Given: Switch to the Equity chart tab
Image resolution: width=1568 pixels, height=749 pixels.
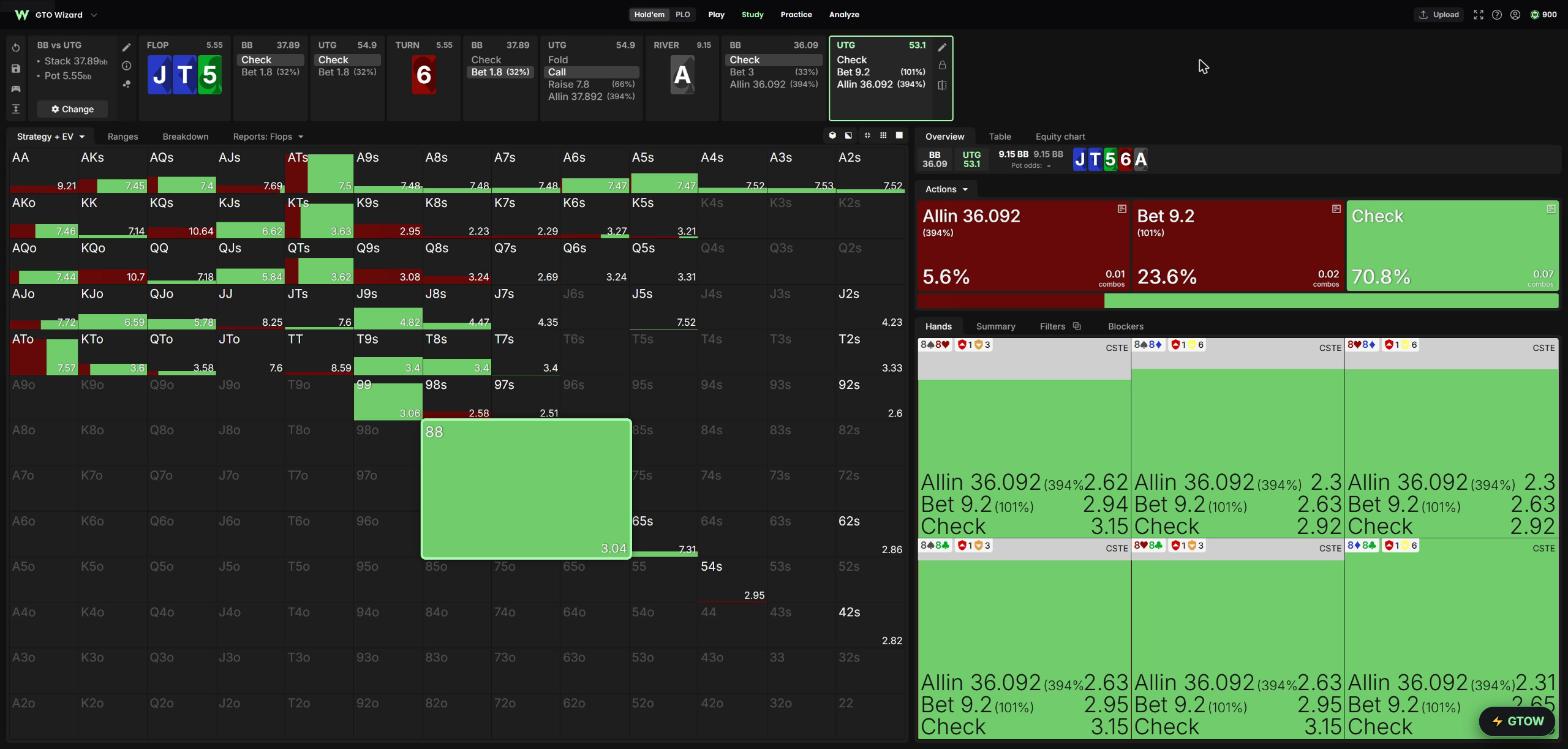Looking at the screenshot, I should [x=1060, y=137].
